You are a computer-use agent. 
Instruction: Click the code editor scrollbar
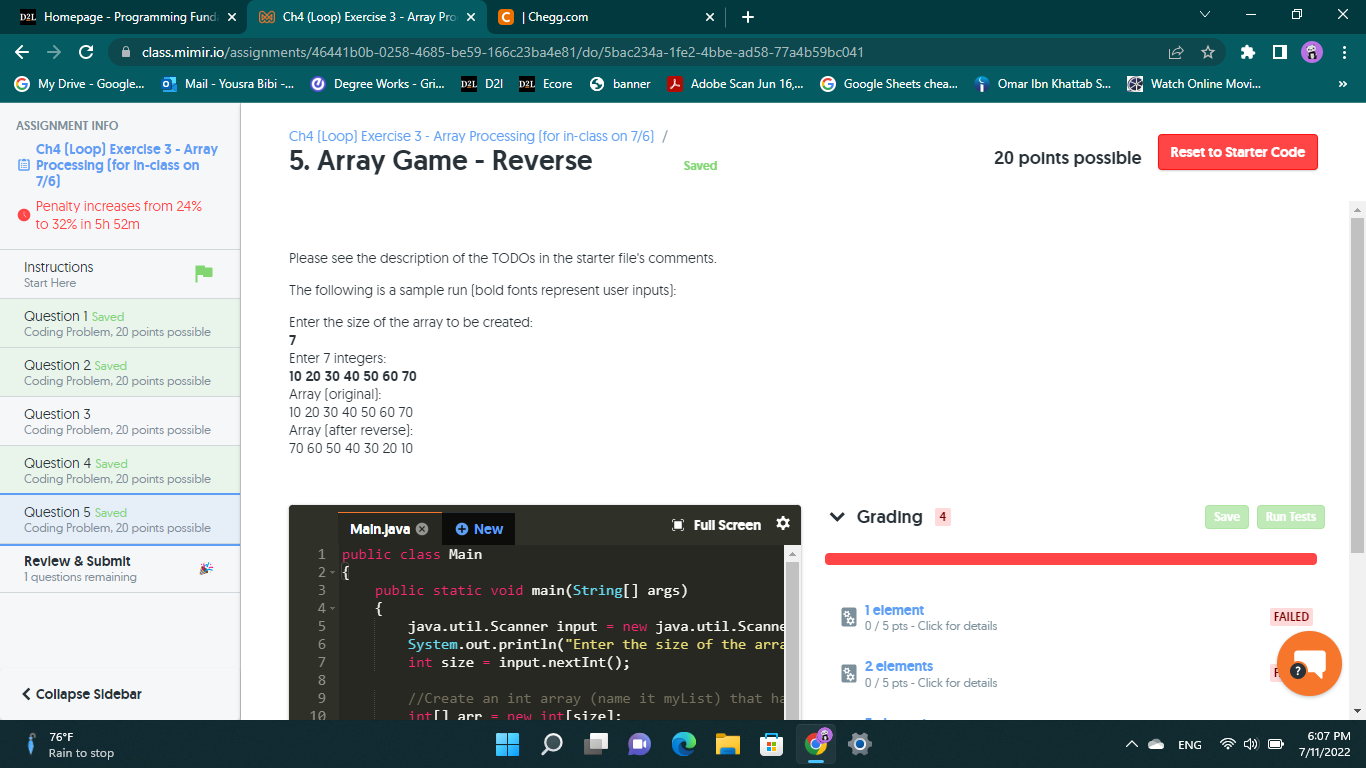tap(792, 640)
